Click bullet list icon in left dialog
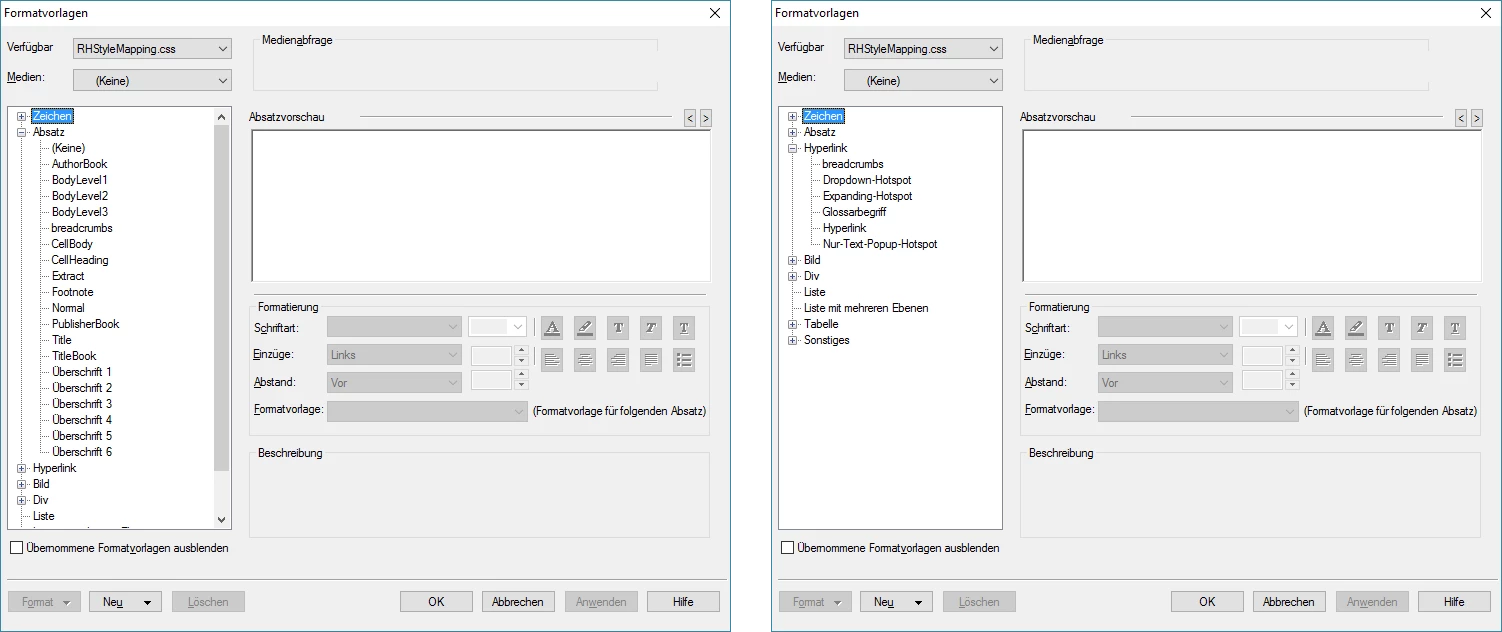The image size is (1502, 632). 684,360
